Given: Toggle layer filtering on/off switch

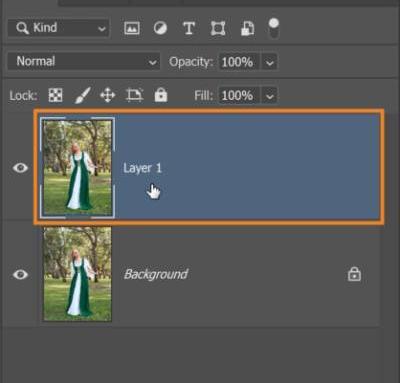Looking at the screenshot, I should coord(274,28).
